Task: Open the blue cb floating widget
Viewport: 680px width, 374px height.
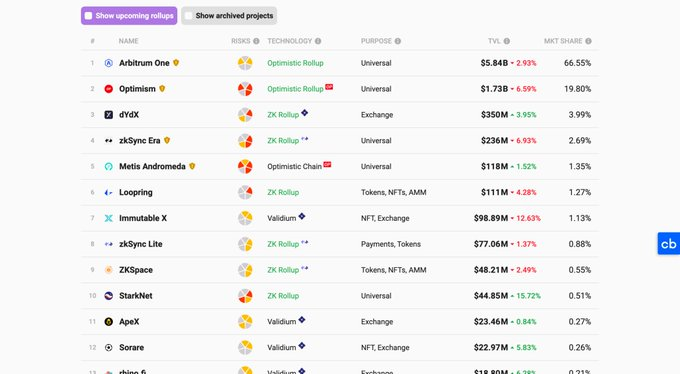Action: coord(669,243)
